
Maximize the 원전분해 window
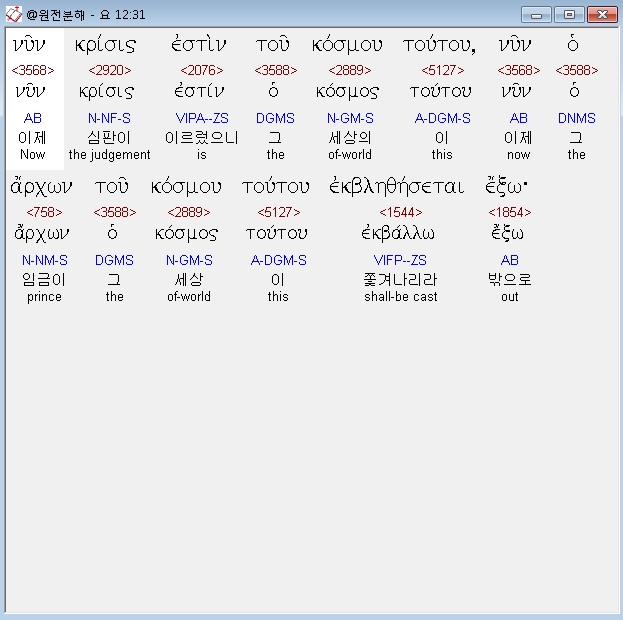tap(569, 15)
